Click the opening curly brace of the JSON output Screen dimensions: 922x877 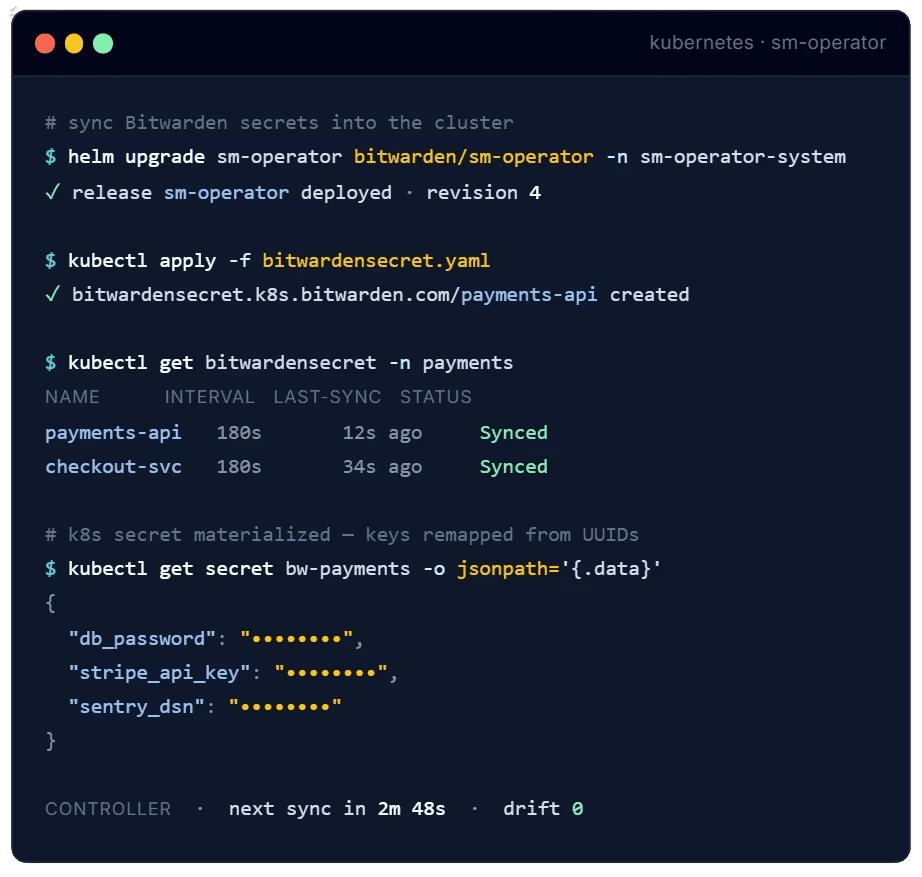pos(51,603)
